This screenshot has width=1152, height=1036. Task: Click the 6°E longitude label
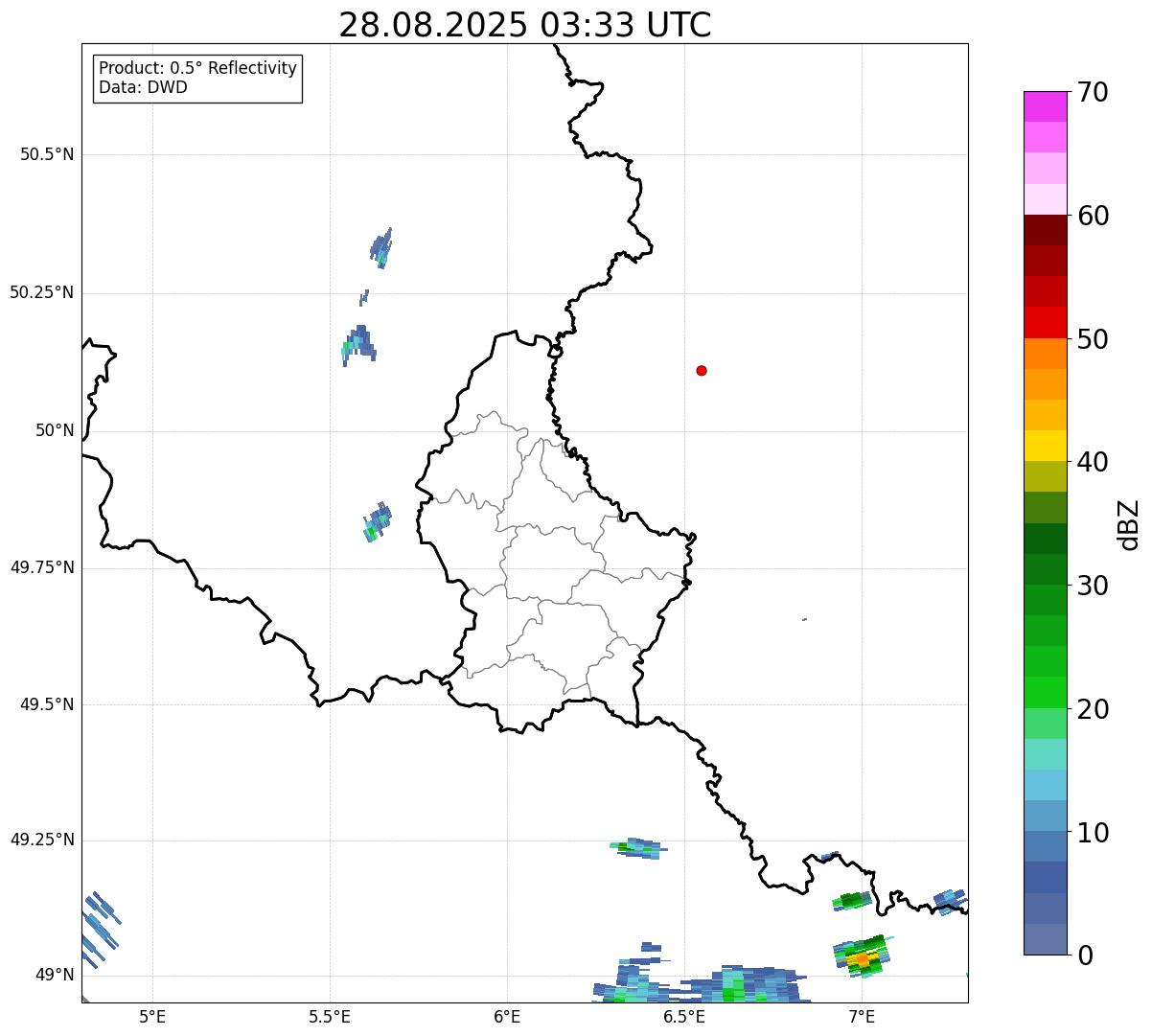pyautogui.click(x=507, y=1016)
